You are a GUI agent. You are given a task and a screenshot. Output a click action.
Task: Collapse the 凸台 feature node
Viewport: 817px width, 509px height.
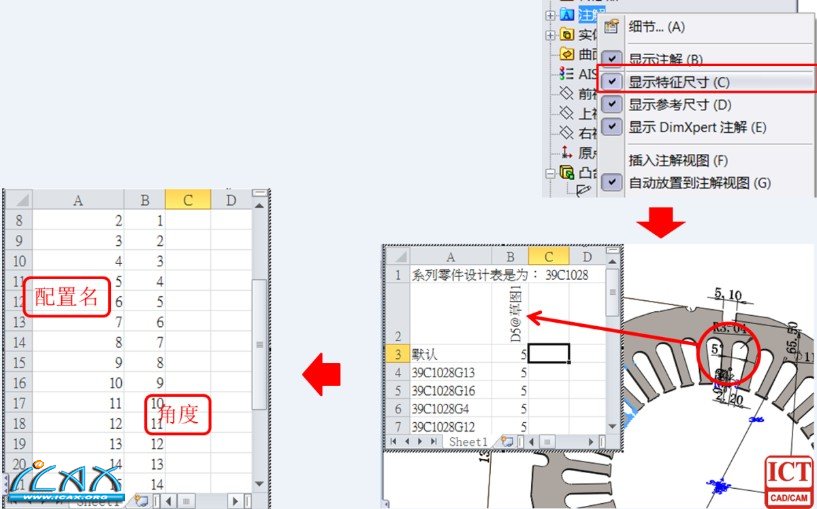point(550,173)
